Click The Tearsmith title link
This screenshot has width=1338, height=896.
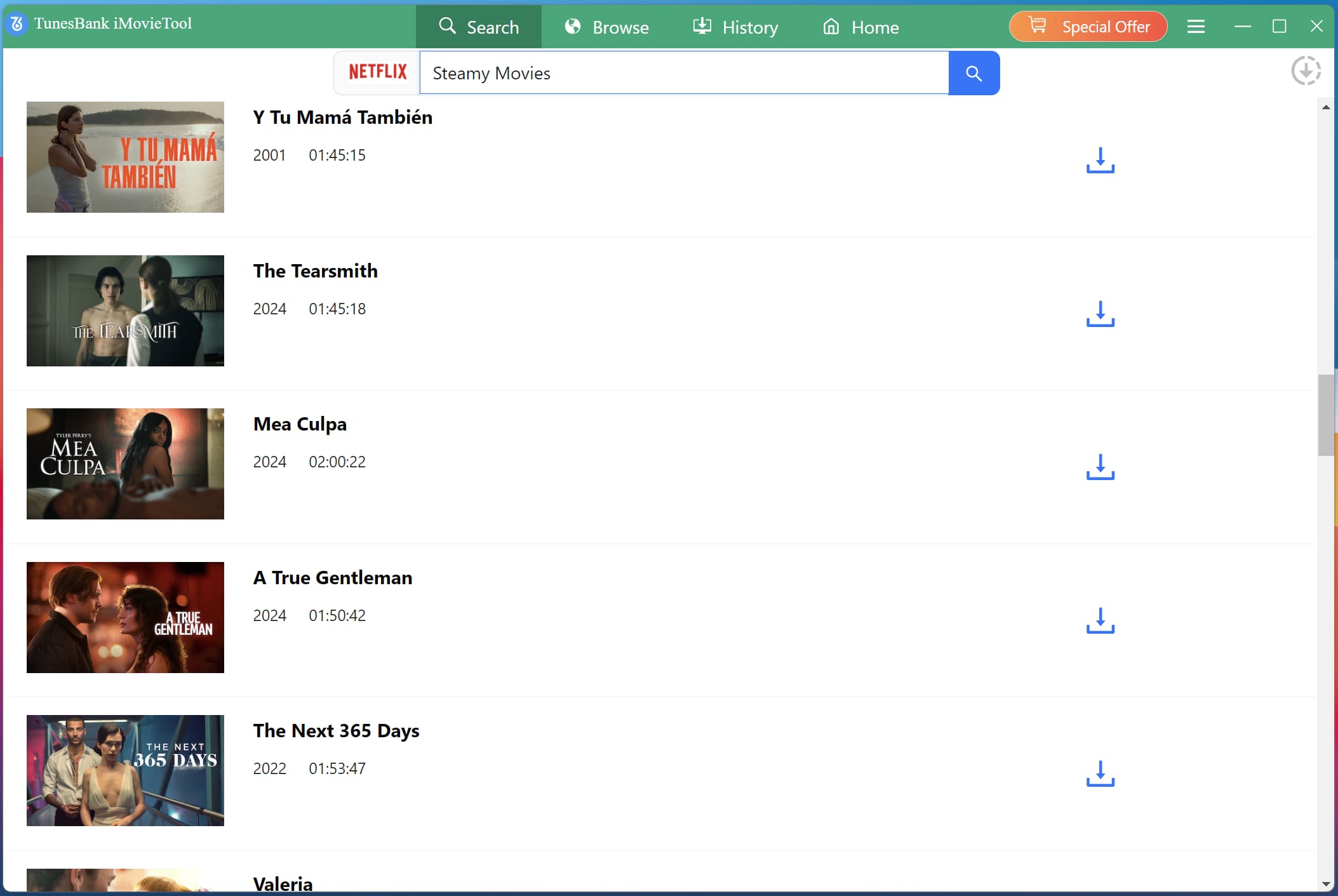tap(315, 271)
